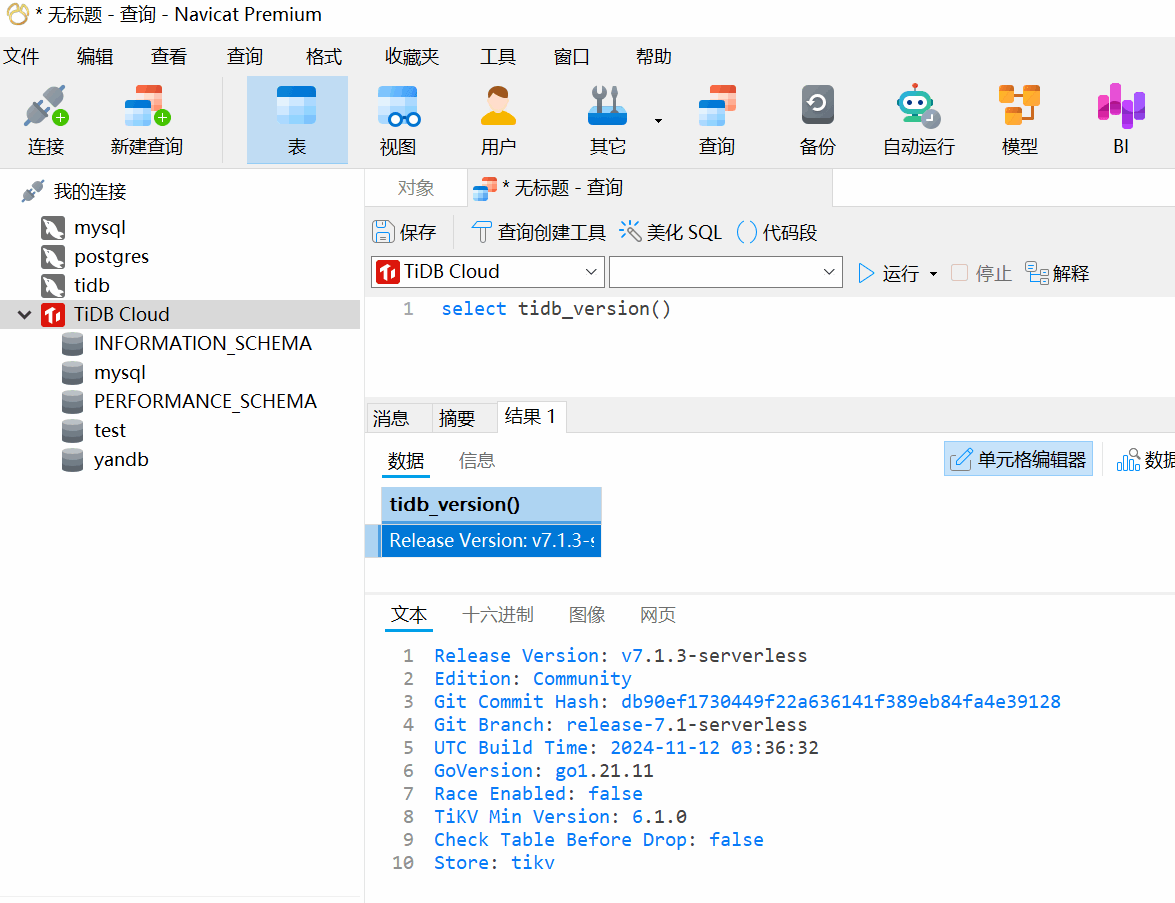Image resolution: width=1175 pixels, height=903 pixels.
Task: Select the mysql connection in the tree
Action: click(99, 228)
